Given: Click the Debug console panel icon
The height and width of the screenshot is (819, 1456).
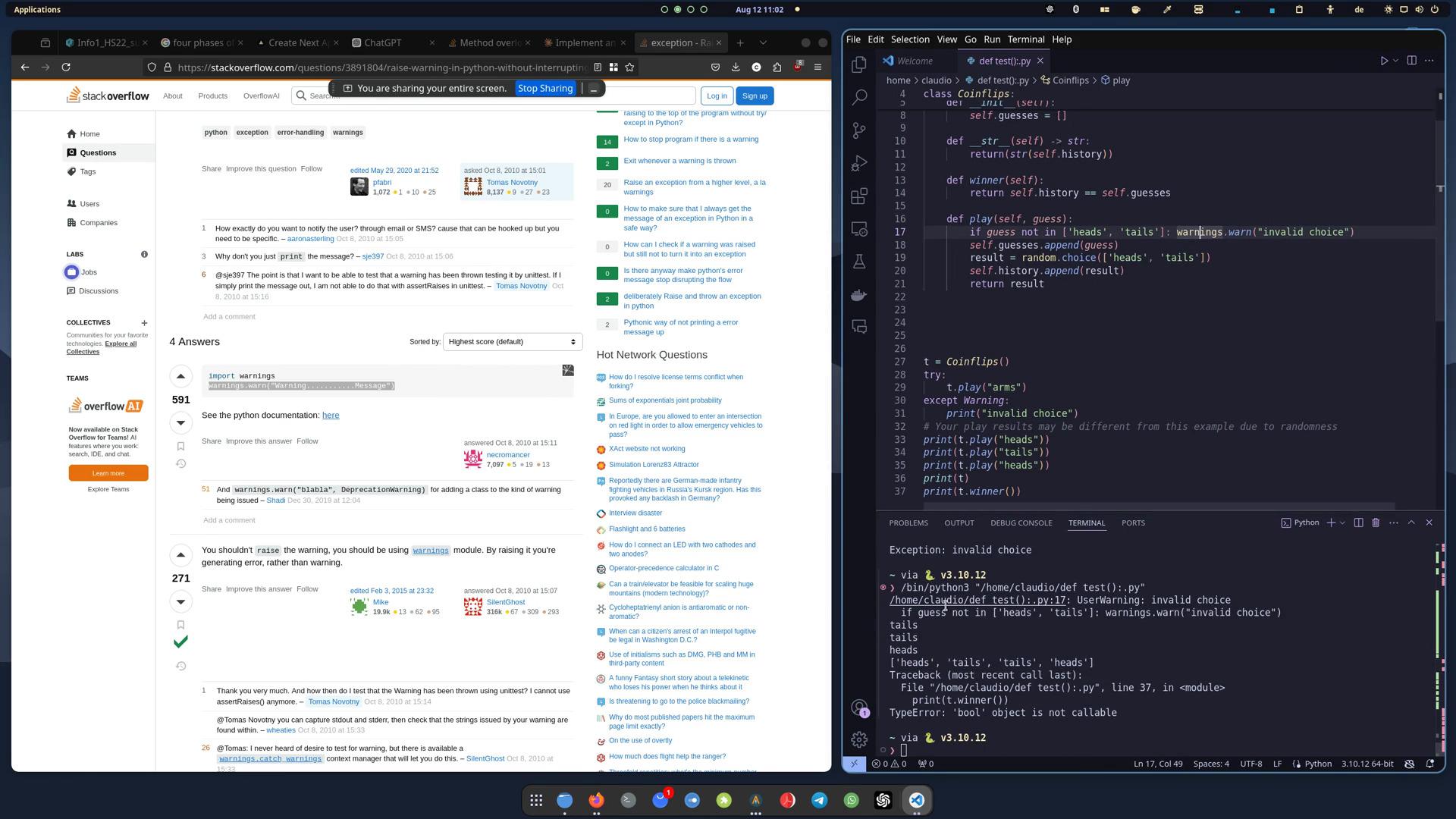Looking at the screenshot, I should 1022,523.
